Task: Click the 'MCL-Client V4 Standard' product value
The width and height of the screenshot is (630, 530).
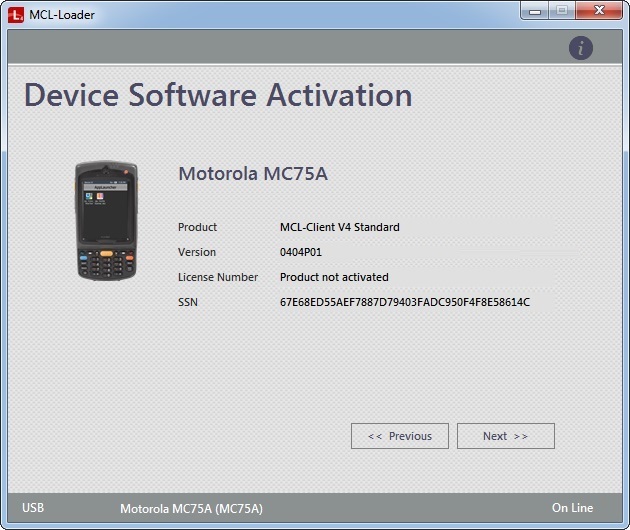Action: pyautogui.click(x=339, y=227)
